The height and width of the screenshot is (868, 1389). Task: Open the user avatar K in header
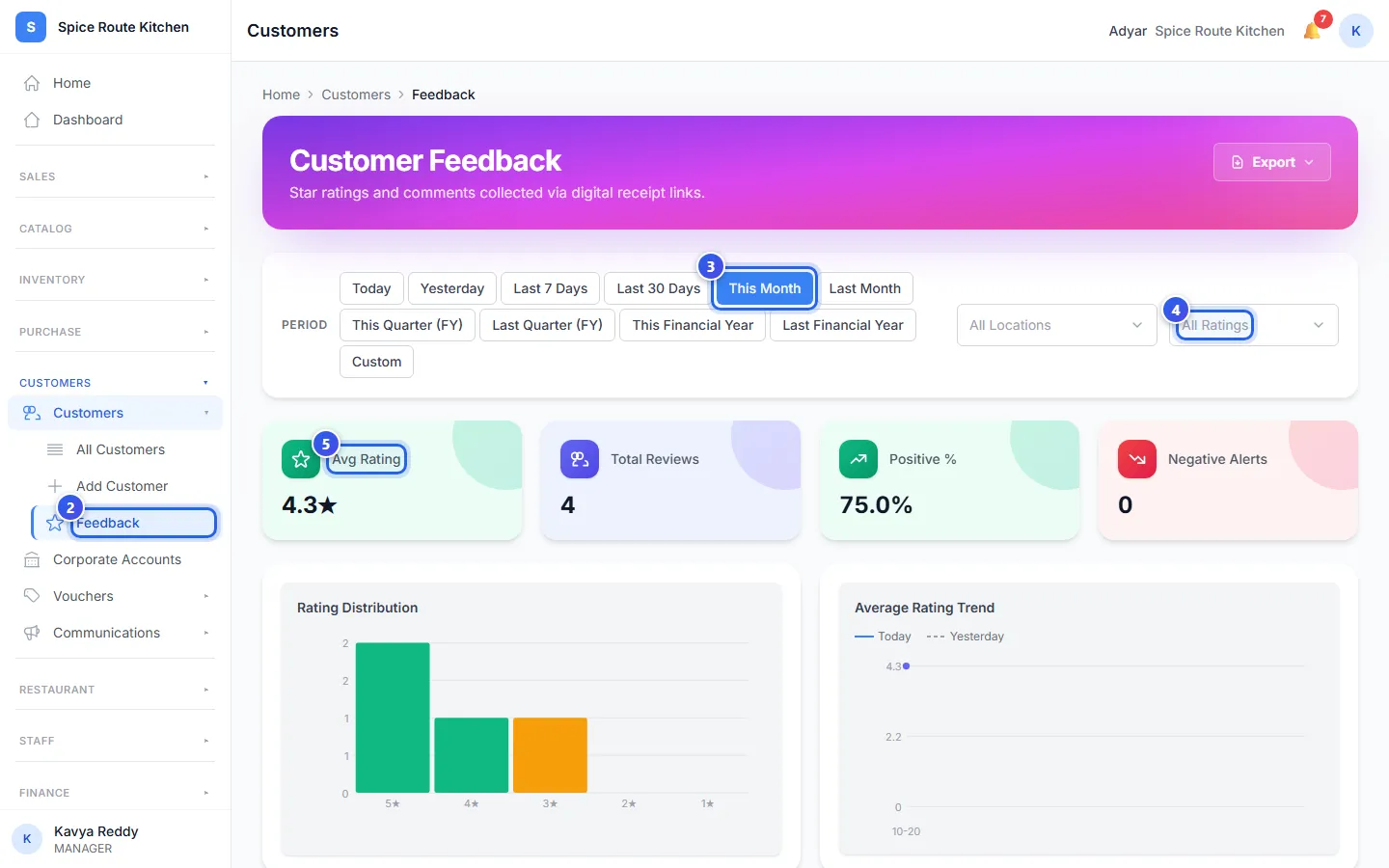click(x=1356, y=31)
